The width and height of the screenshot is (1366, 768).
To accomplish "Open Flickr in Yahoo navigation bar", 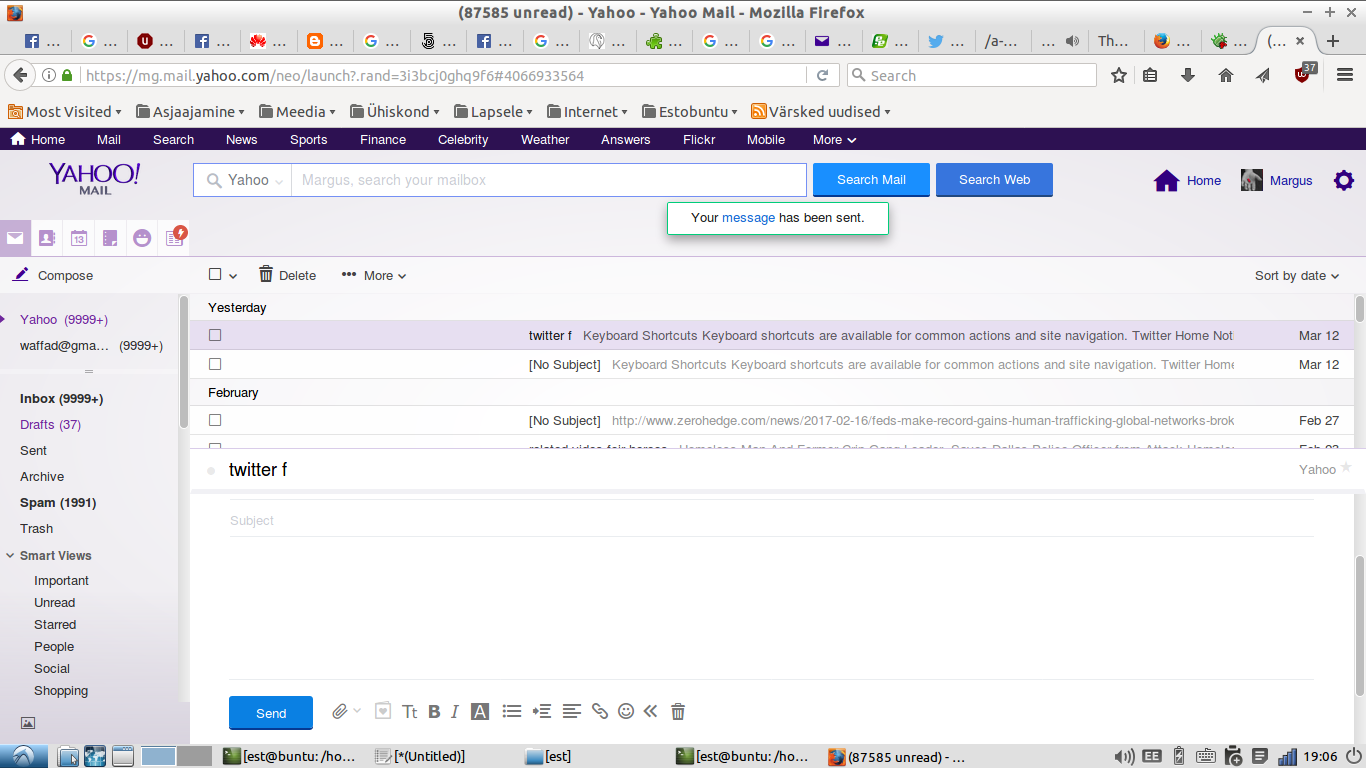I will [x=699, y=140].
